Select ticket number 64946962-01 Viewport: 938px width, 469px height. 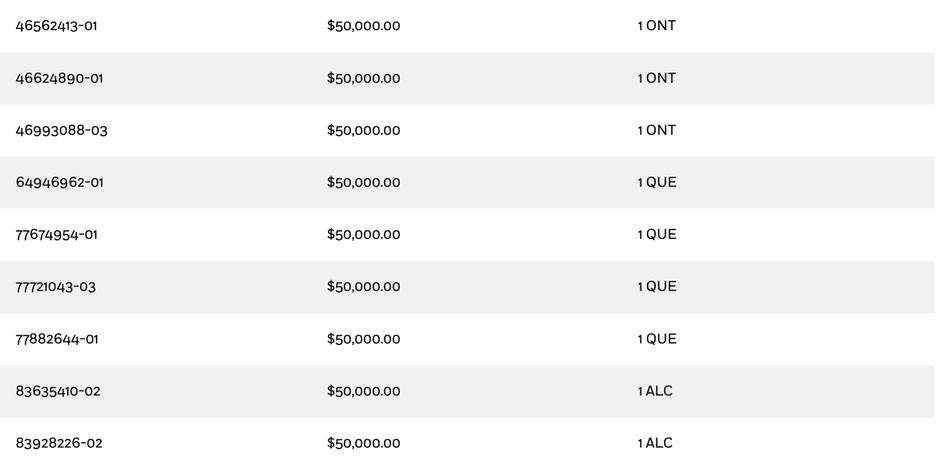point(59,182)
